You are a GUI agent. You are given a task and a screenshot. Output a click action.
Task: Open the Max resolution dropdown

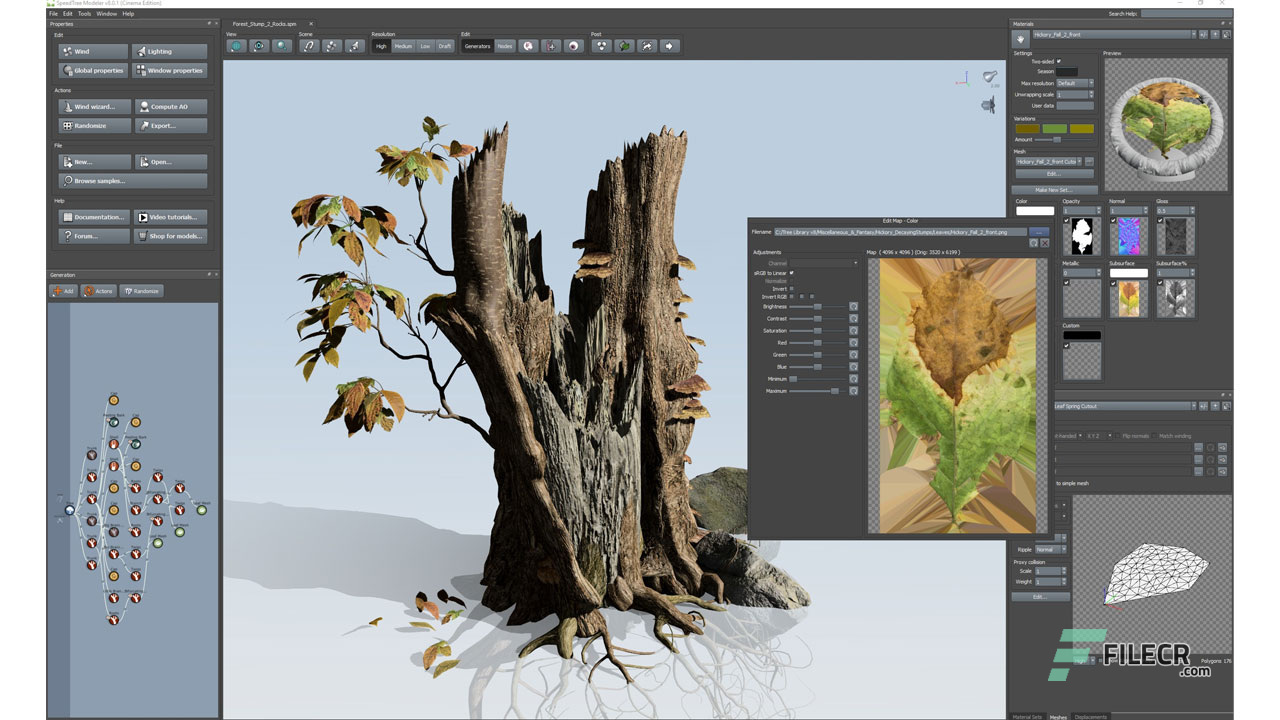(1091, 83)
